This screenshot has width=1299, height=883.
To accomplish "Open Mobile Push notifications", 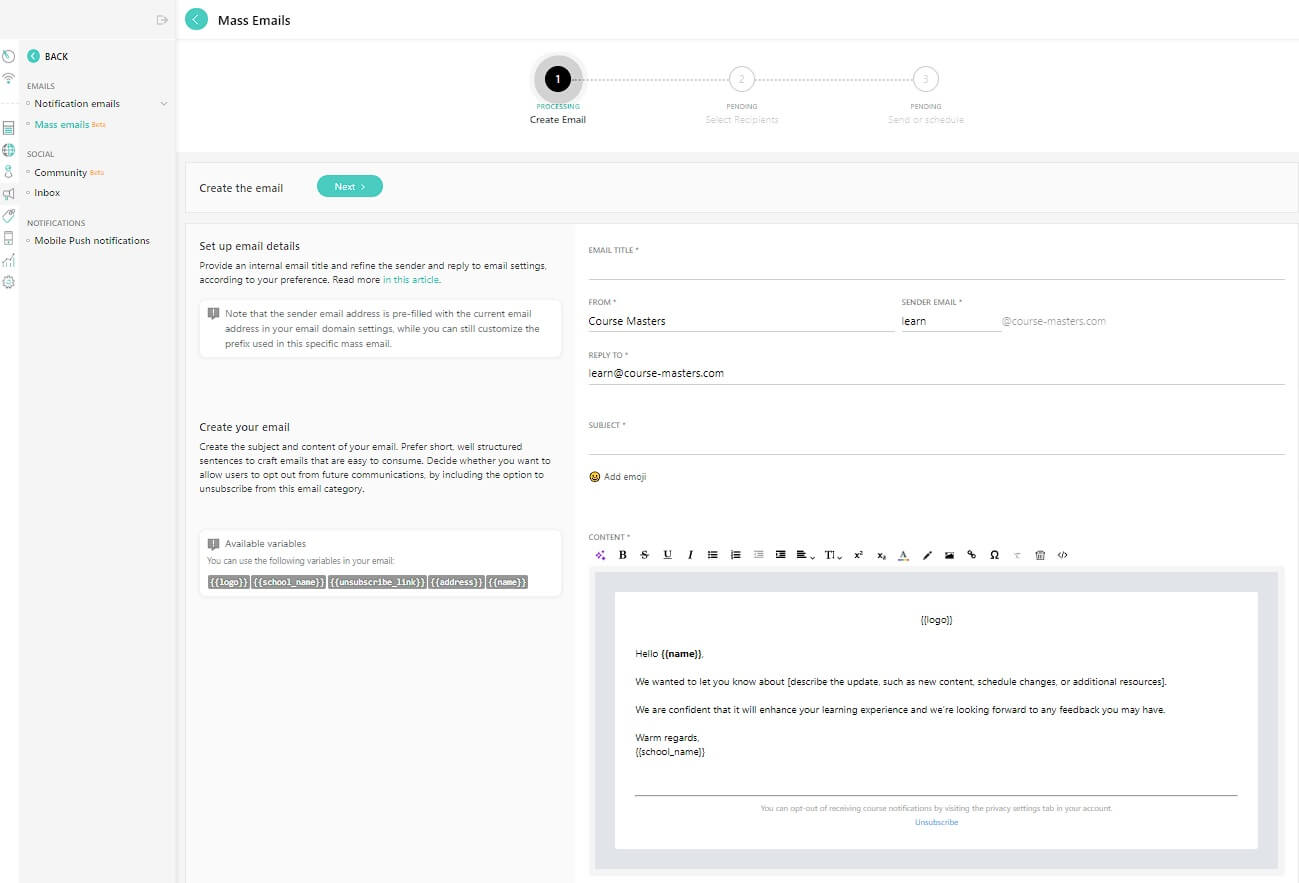I will coord(92,241).
